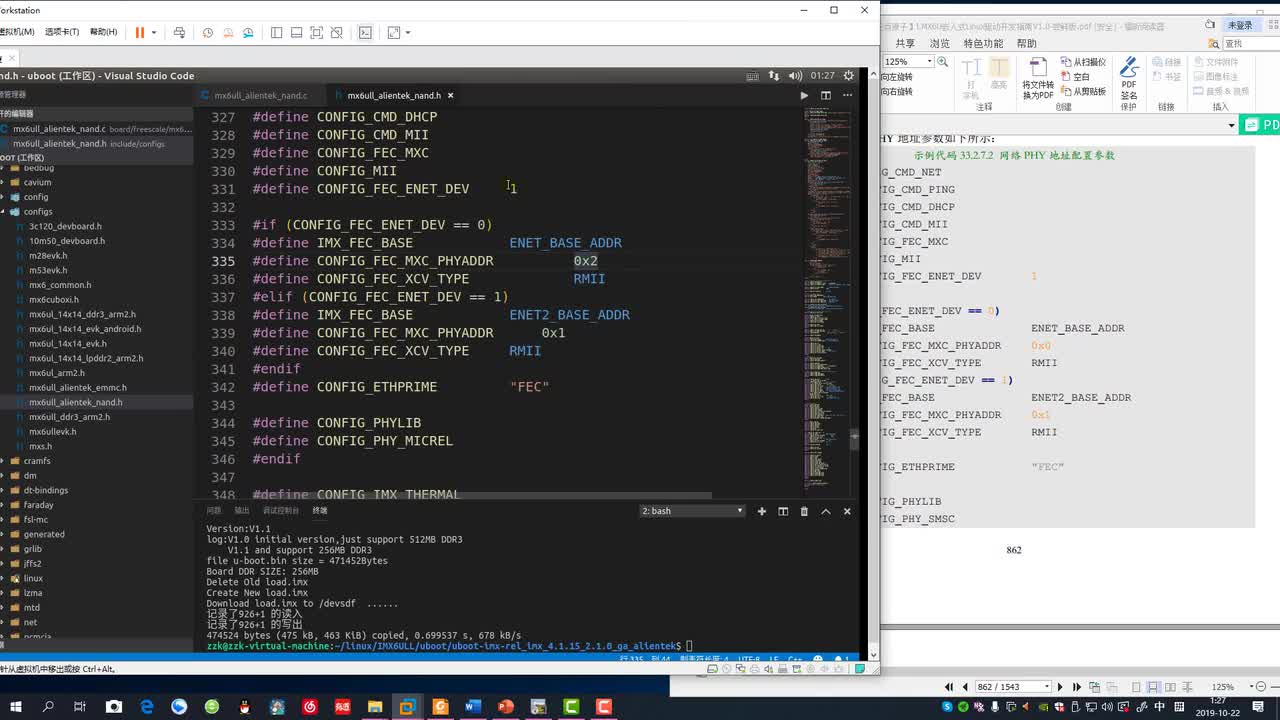Open the 浏览 ribbon tab in PDF reader
This screenshot has width=1280, height=720.
click(940, 43)
